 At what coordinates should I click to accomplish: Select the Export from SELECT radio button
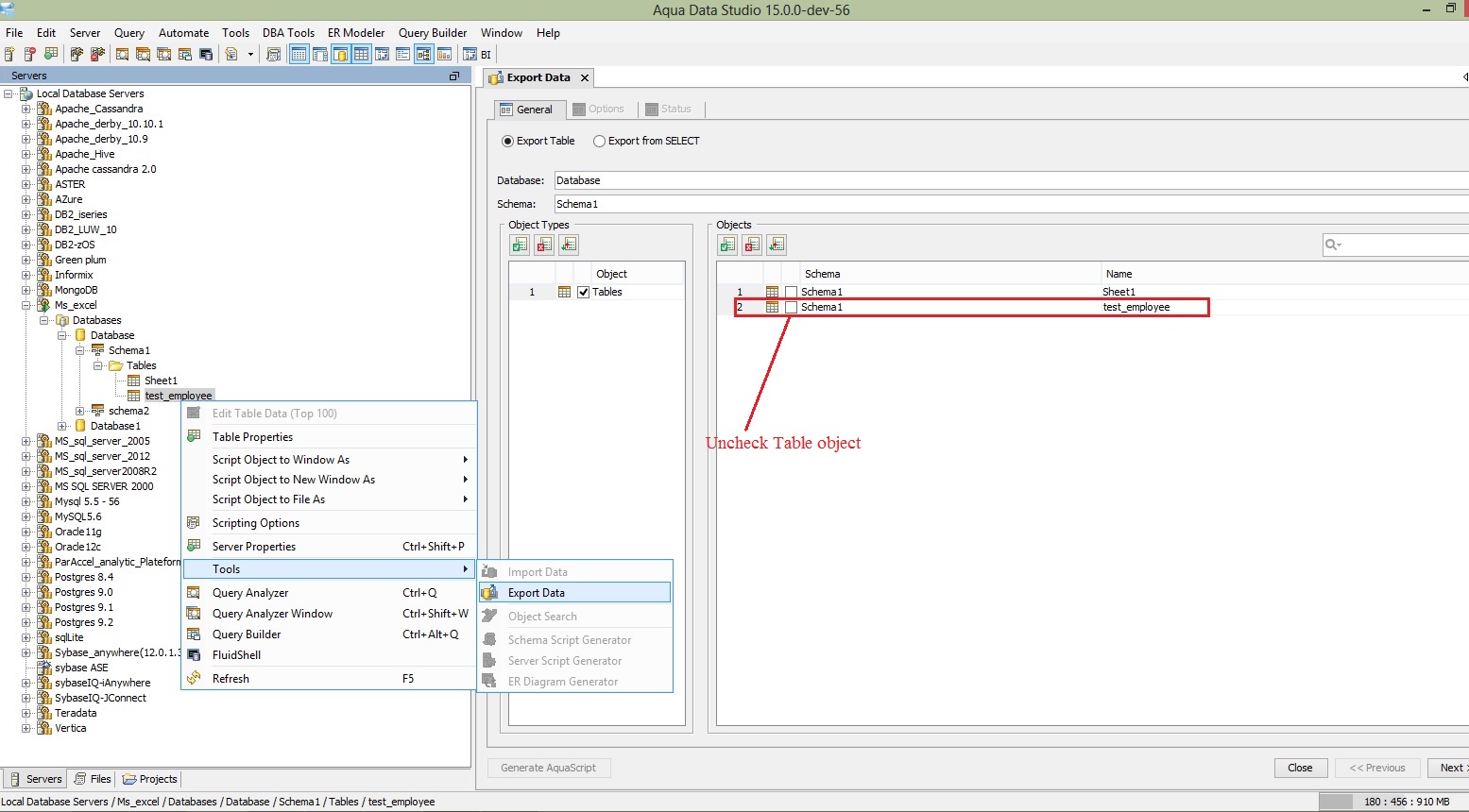pos(599,141)
